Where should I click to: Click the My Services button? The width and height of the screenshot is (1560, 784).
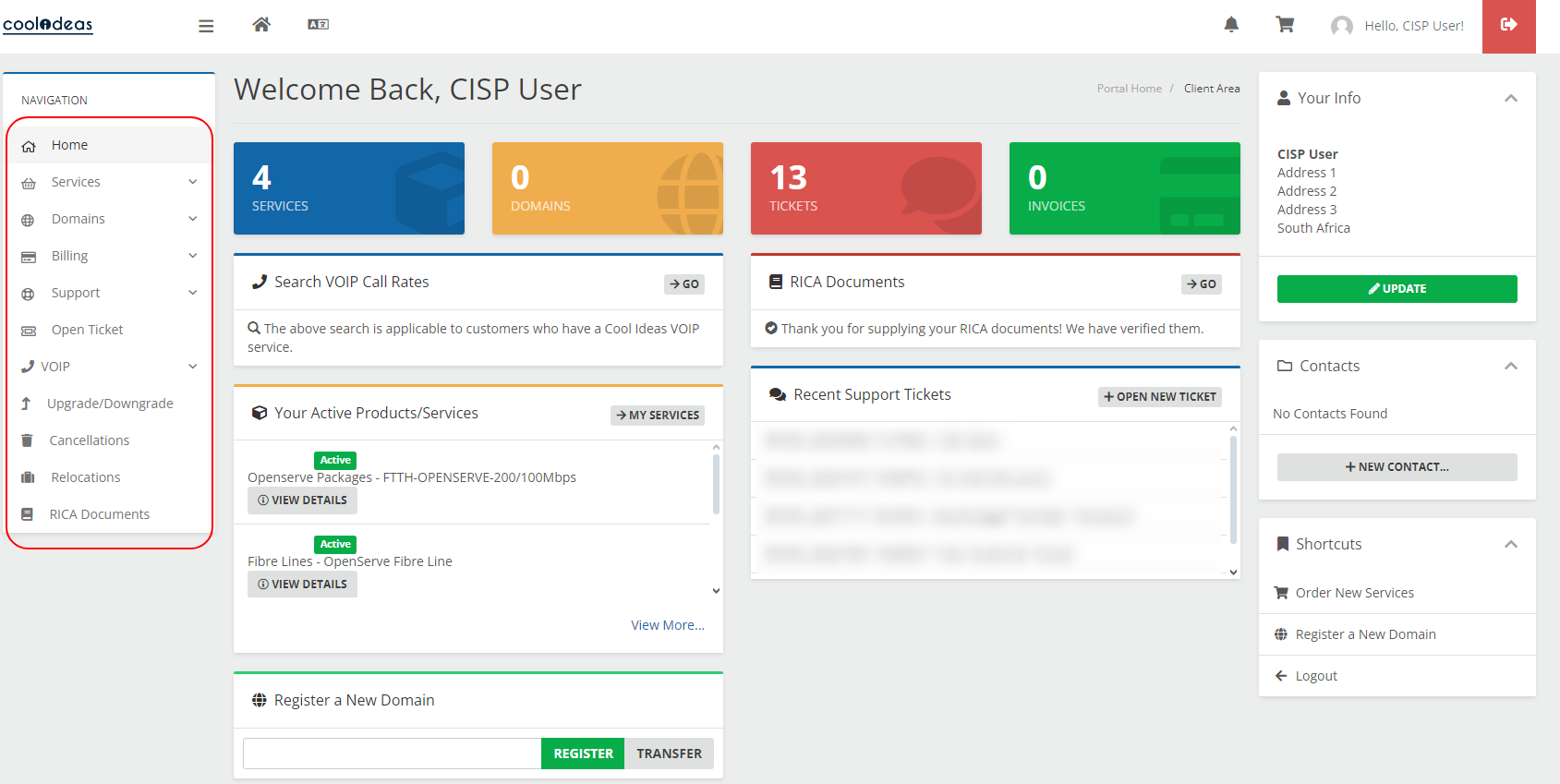coord(658,416)
